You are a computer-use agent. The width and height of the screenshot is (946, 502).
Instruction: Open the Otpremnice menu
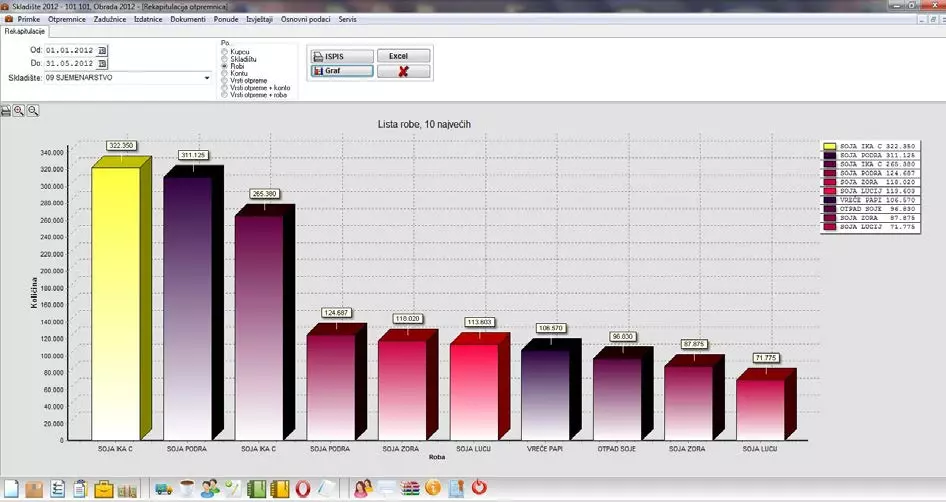click(66, 20)
